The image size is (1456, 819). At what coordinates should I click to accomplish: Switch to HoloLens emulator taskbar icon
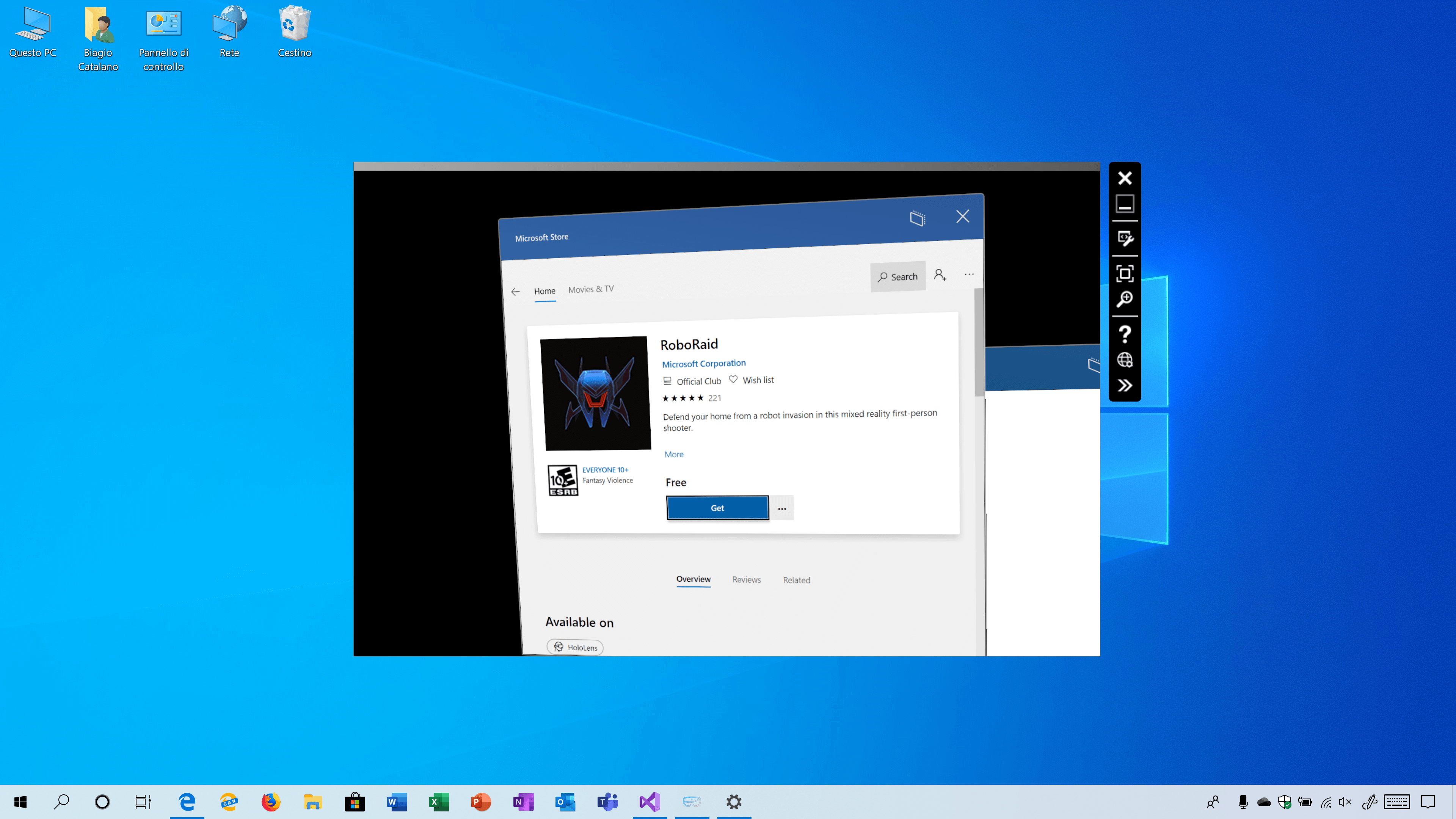click(x=692, y=802)
